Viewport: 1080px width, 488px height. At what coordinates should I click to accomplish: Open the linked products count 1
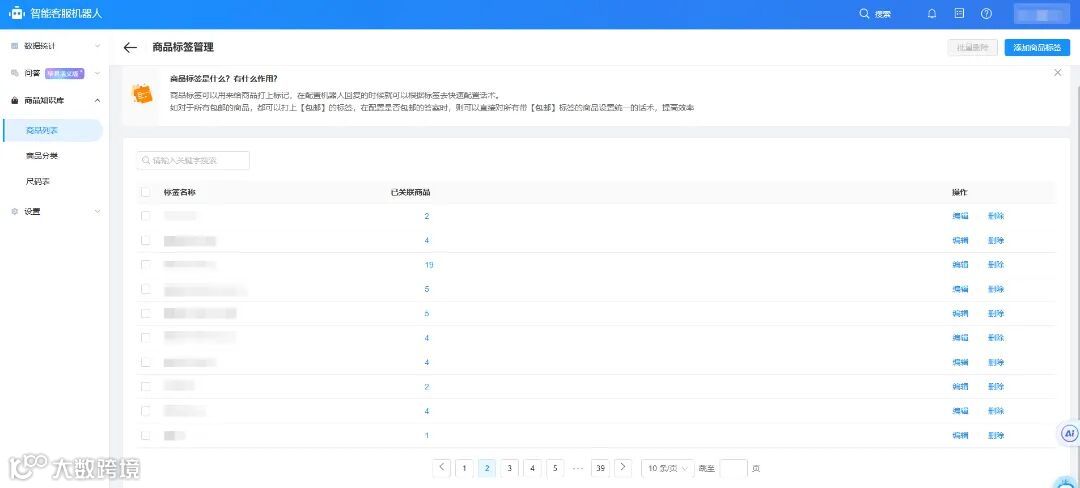point(427,436)
